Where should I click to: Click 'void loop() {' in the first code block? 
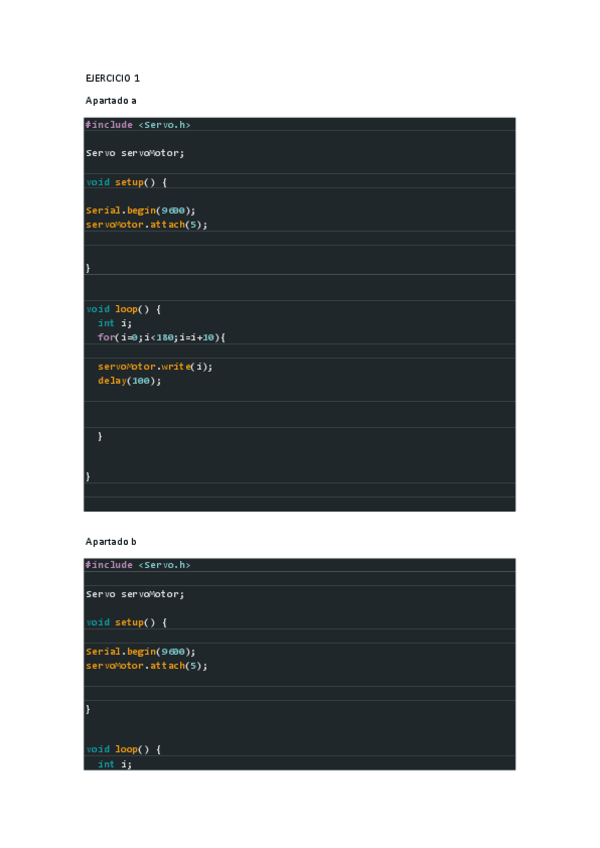(123, 309)
